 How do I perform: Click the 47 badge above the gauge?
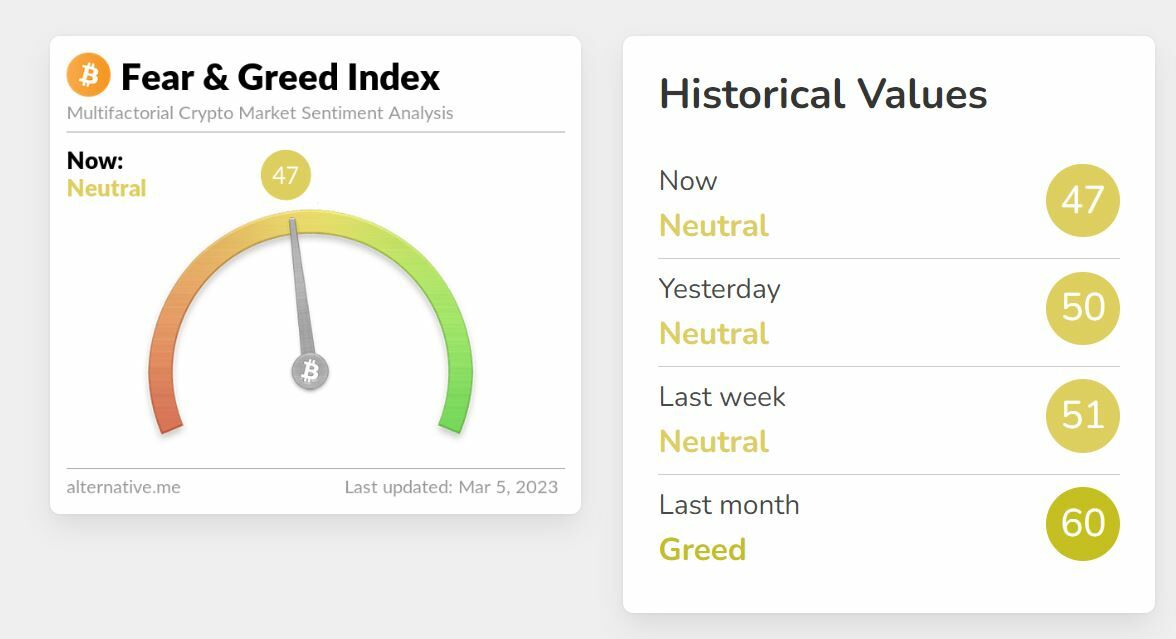point(286,176)
